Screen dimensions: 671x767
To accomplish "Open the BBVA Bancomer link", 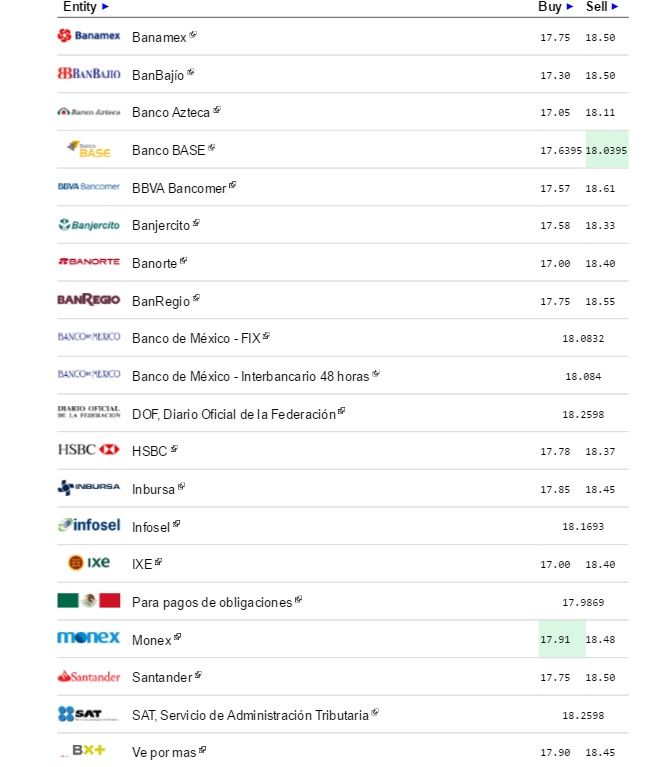I will pyautogui.click(x=179, y=188).
